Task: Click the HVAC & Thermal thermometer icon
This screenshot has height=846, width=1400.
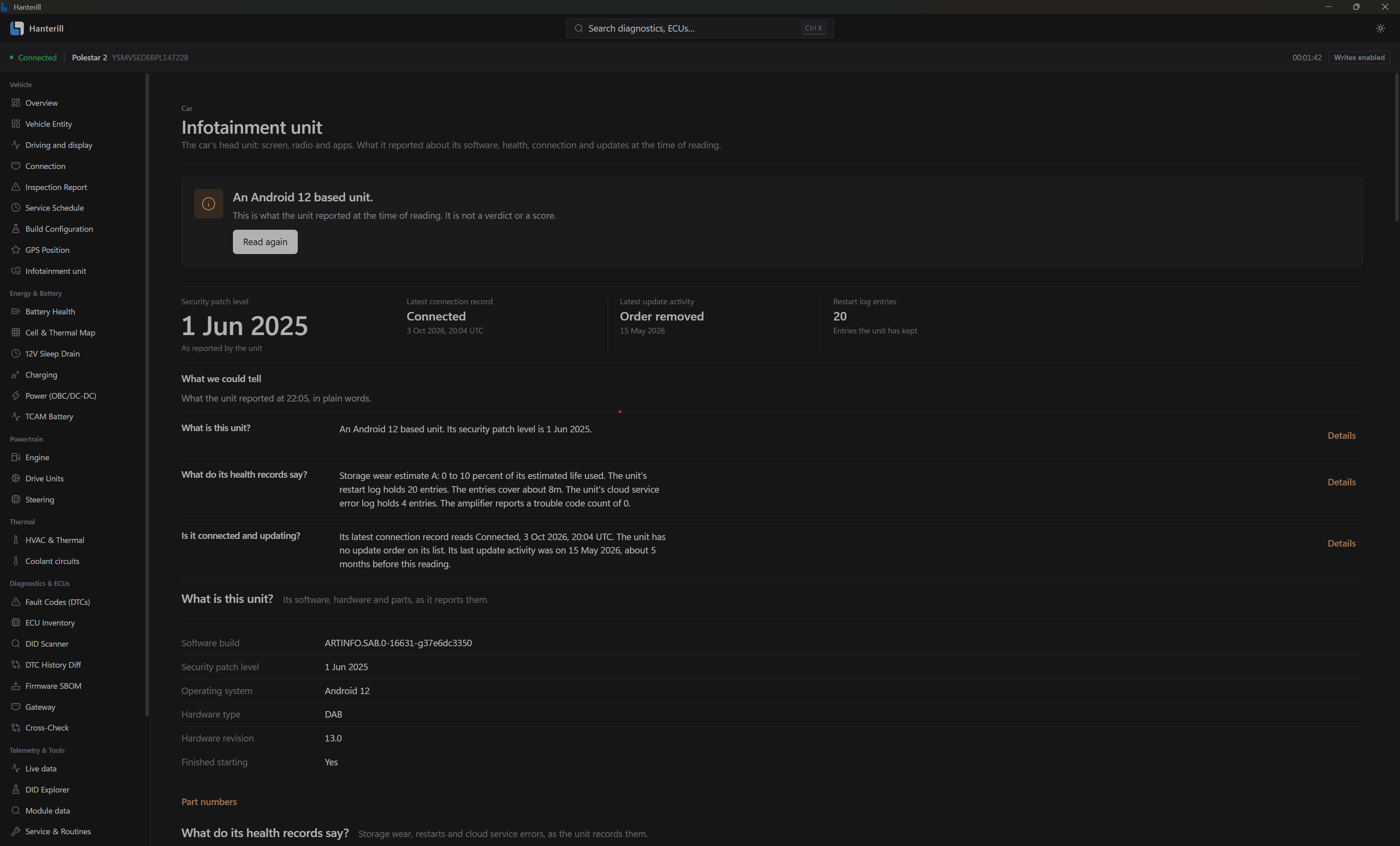Action: point(16,540)
